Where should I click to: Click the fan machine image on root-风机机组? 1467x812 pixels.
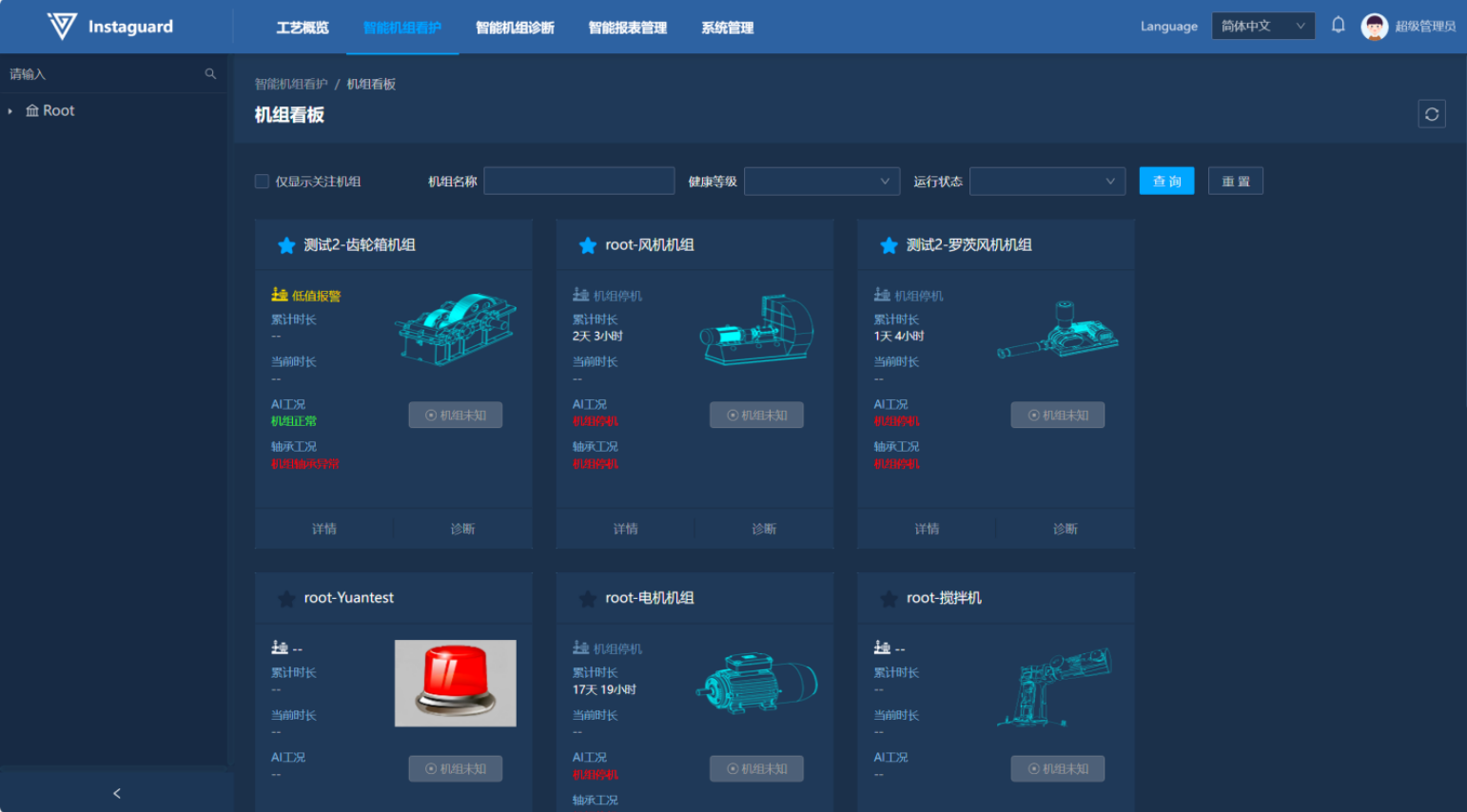[756, 330]
